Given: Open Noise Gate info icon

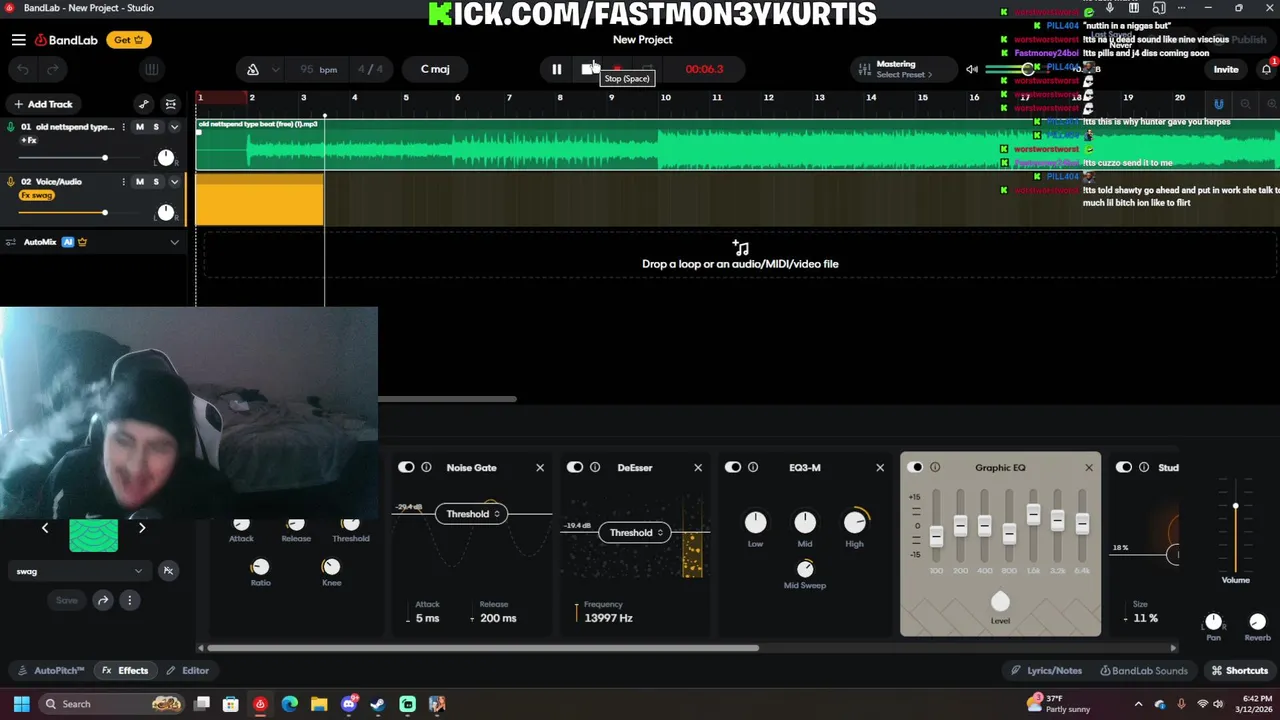Looking at the screenshot, I should tap(426, 467).
